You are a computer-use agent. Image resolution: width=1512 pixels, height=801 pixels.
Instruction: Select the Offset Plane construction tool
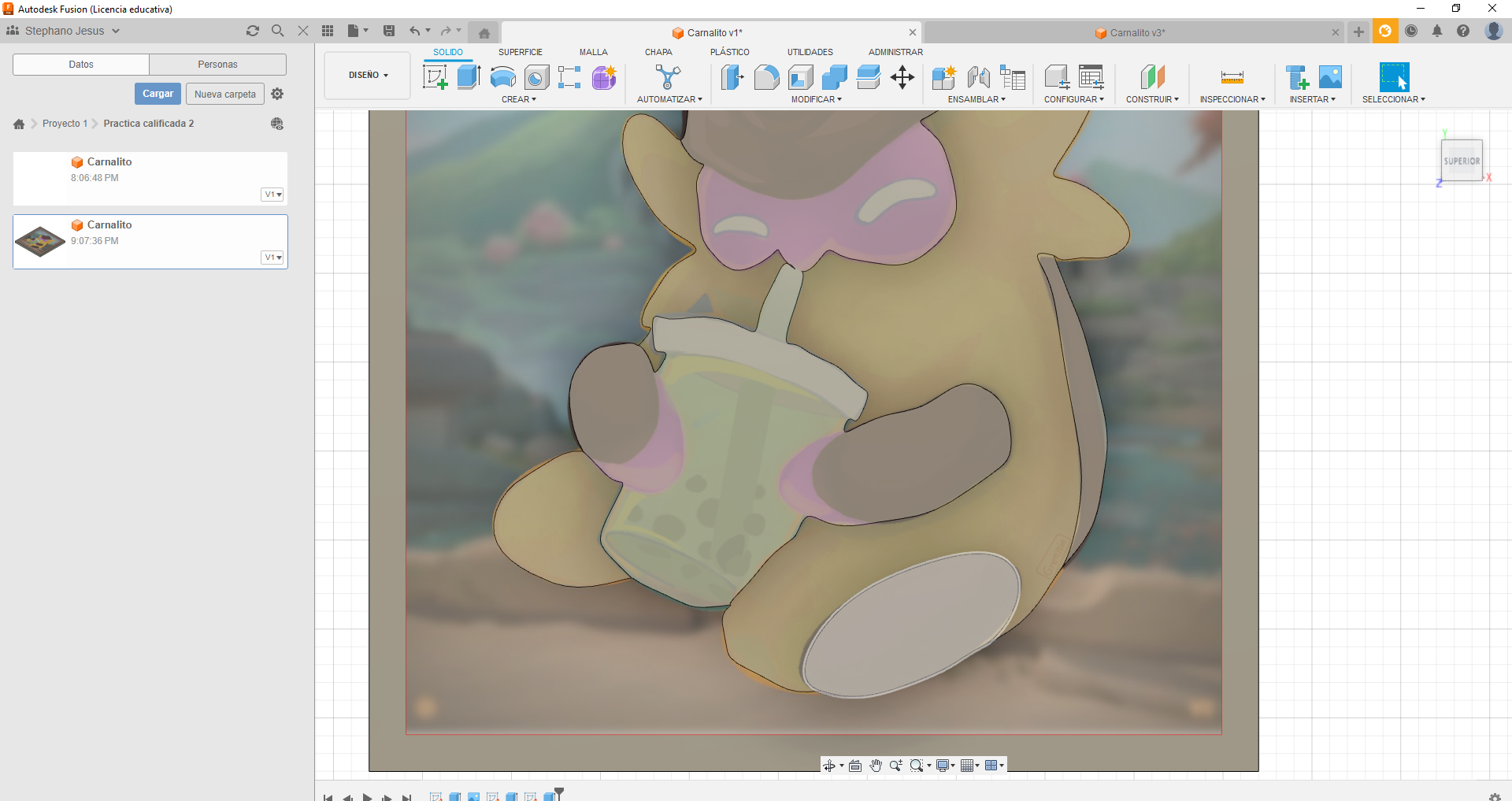click(1153, 77)
